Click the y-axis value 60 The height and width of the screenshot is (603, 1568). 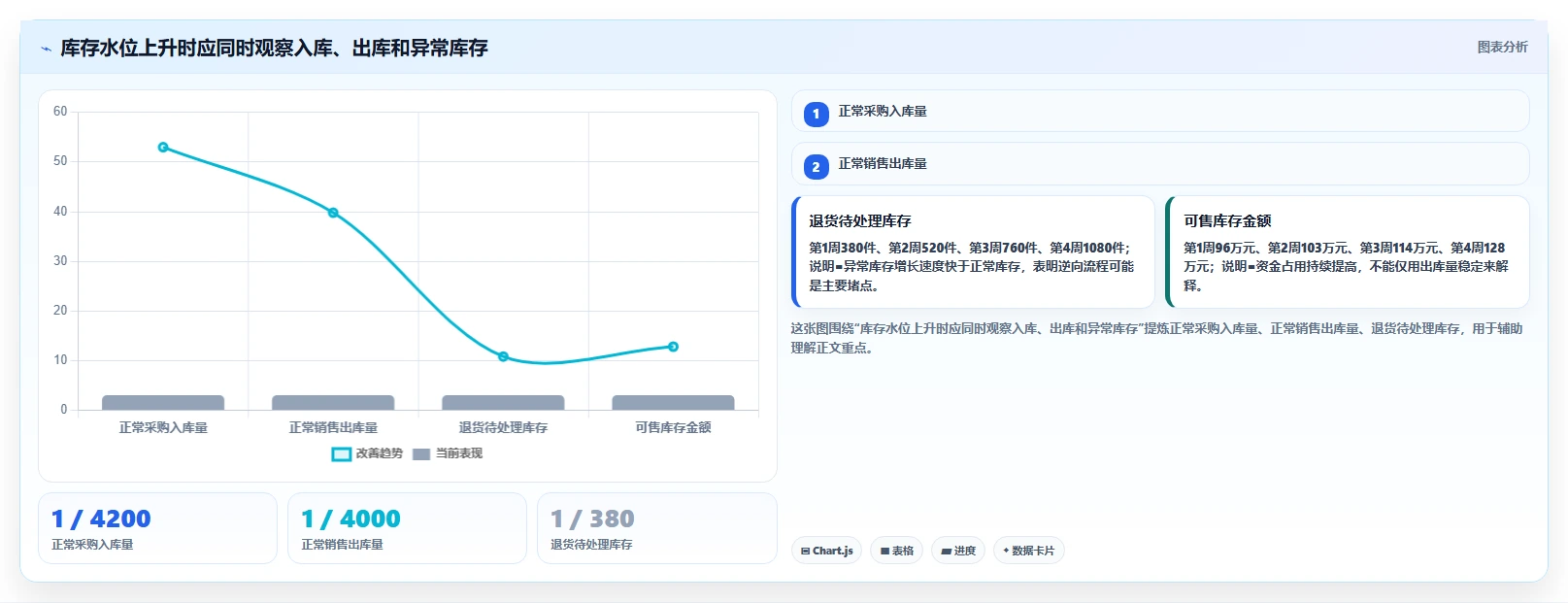click(60, 112)
